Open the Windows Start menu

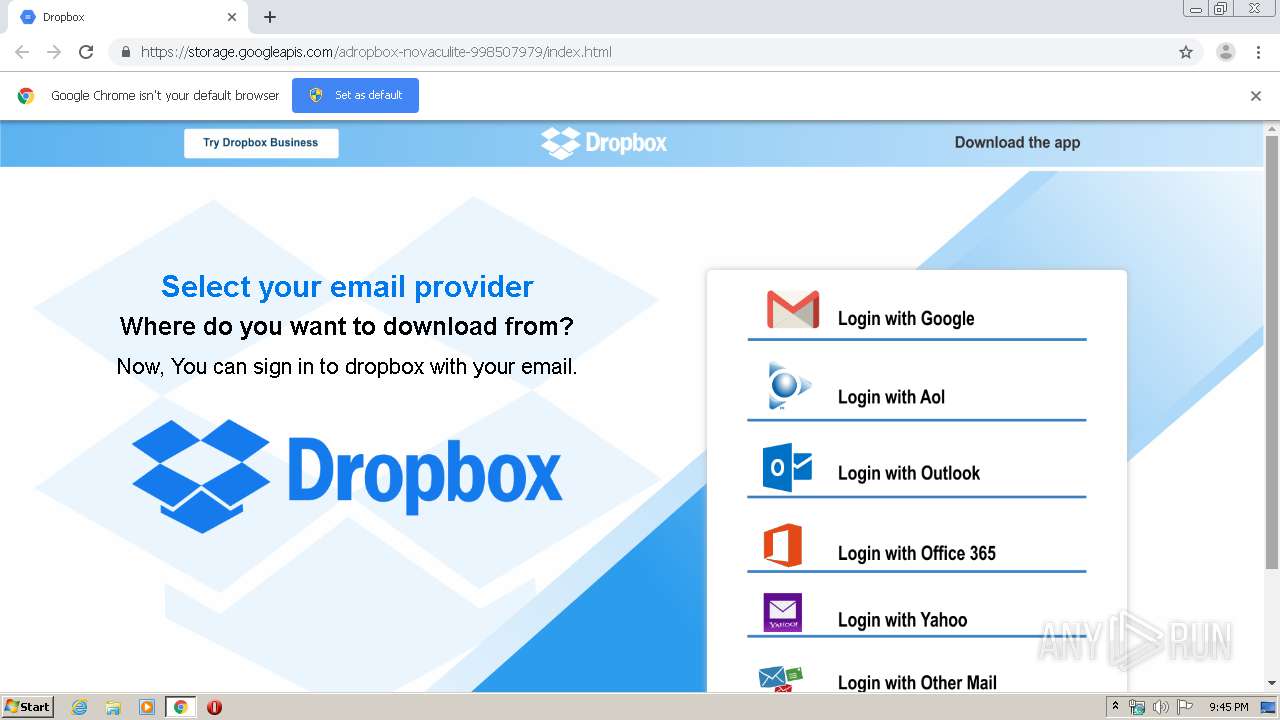pyautogui.click(x=28, y=707)
